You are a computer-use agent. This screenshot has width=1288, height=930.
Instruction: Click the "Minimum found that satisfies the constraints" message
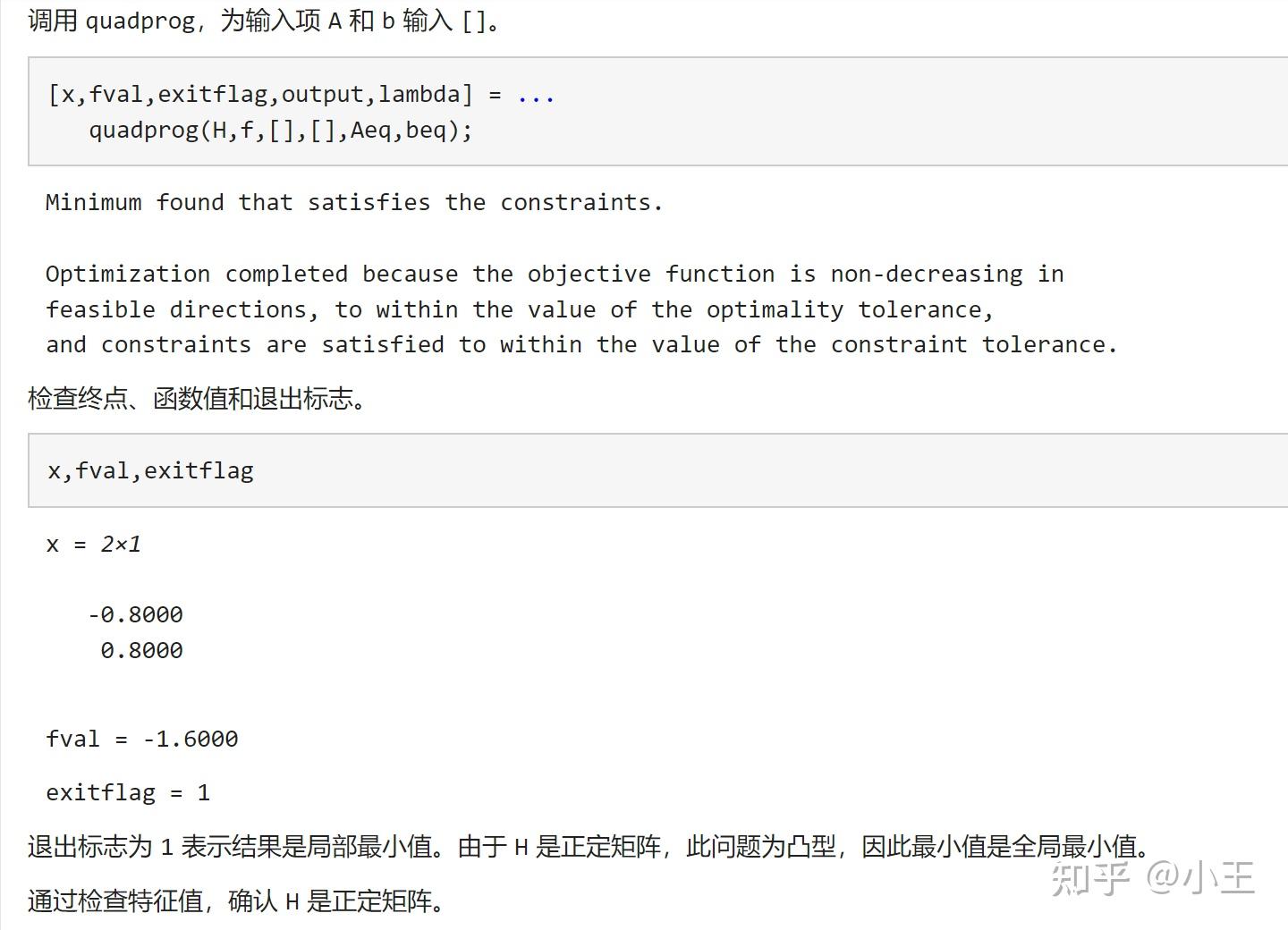354,203
